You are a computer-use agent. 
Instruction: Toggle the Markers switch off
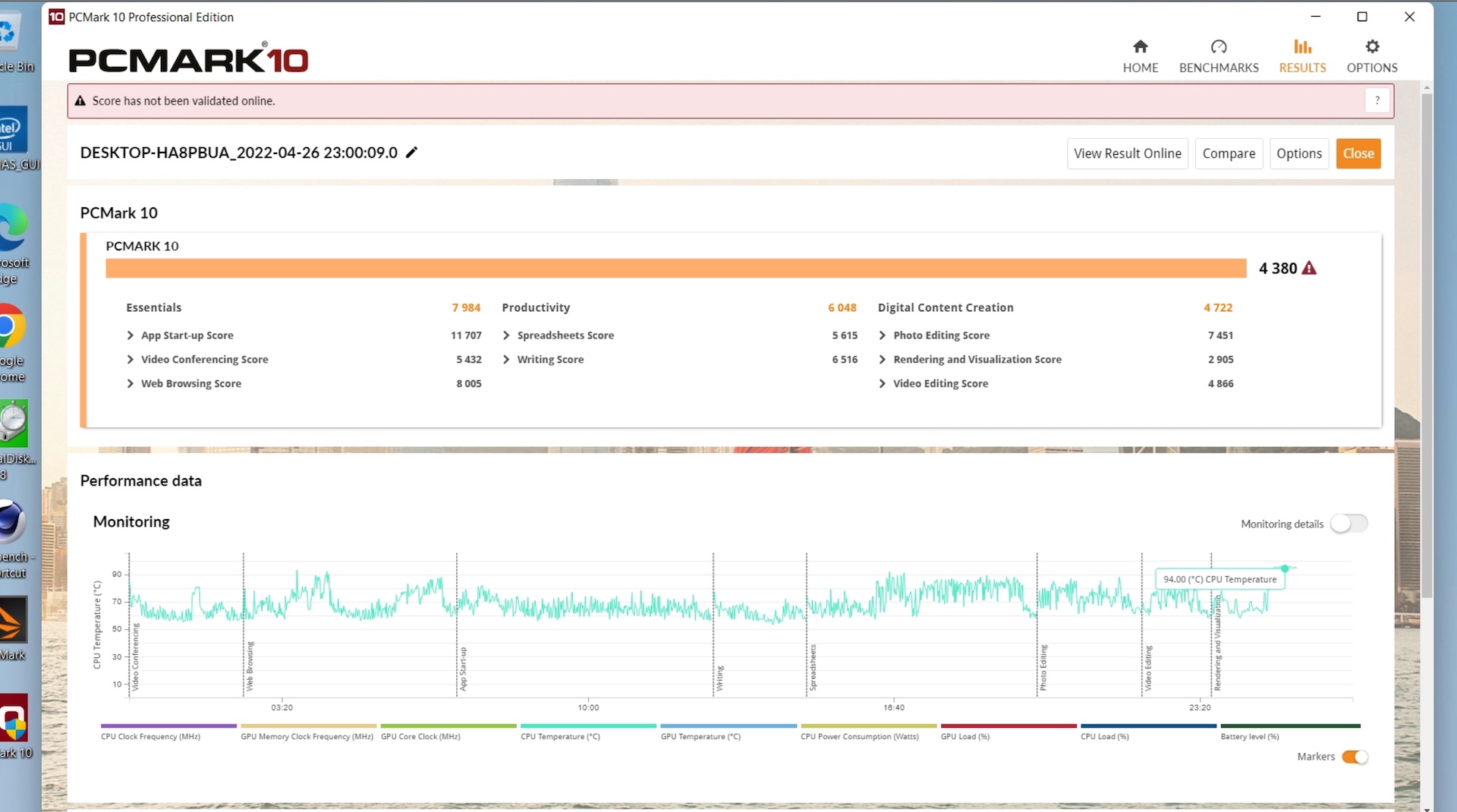click(x=1355, y=757)
